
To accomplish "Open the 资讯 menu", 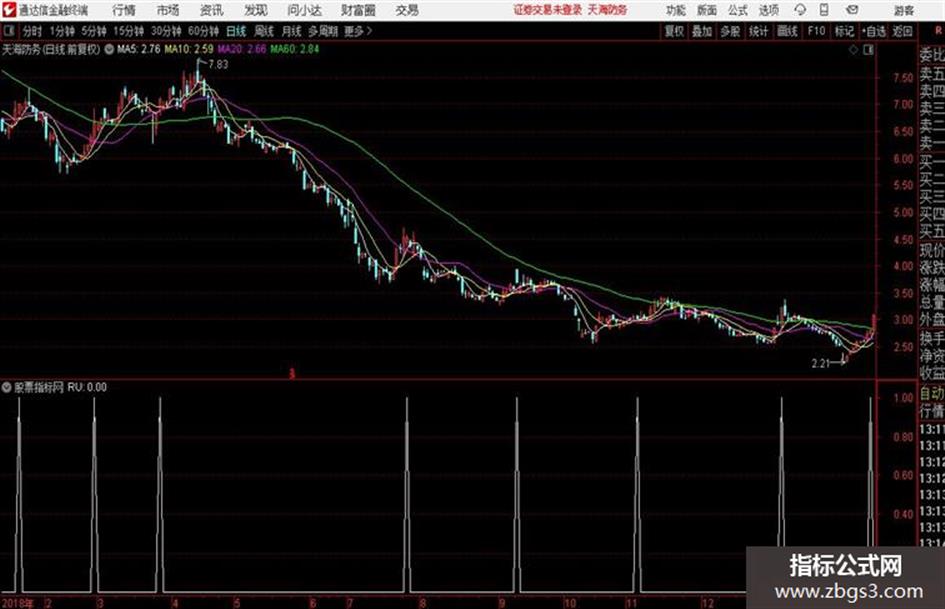I will point(212,10).
